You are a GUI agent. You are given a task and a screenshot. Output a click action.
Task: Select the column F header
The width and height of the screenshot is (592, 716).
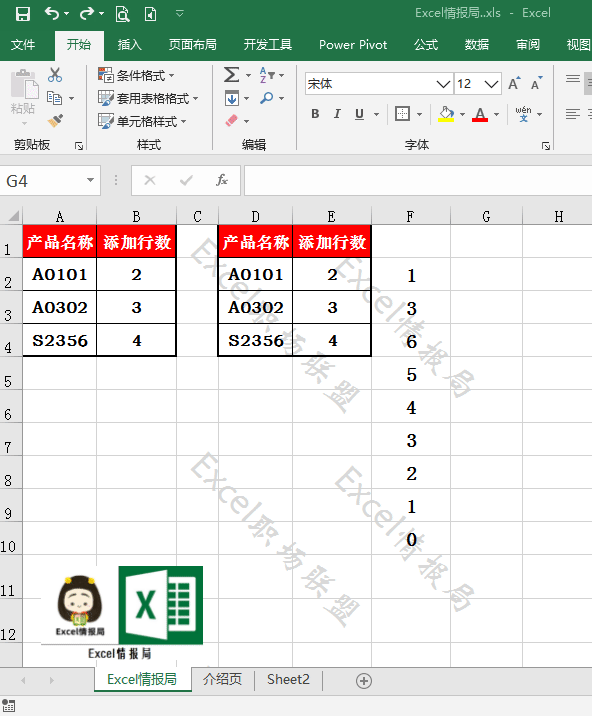411,216
